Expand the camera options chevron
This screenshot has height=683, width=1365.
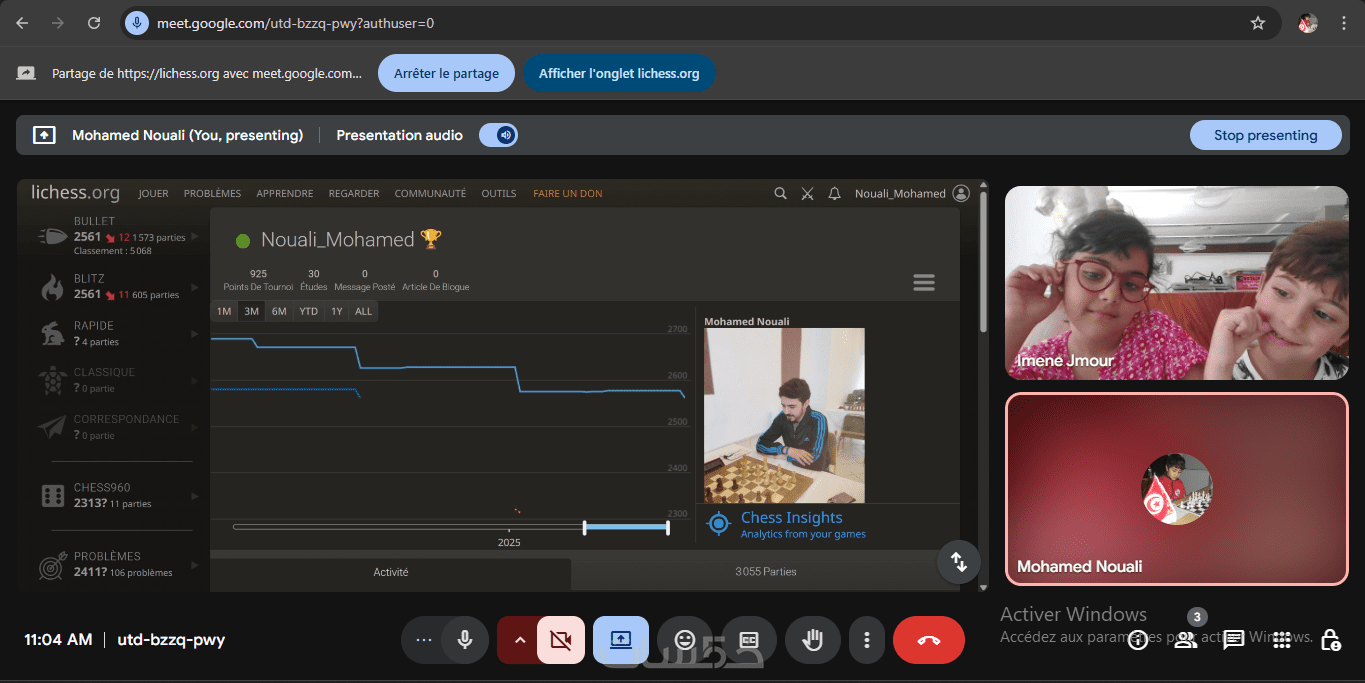click(x=518, y=640)
